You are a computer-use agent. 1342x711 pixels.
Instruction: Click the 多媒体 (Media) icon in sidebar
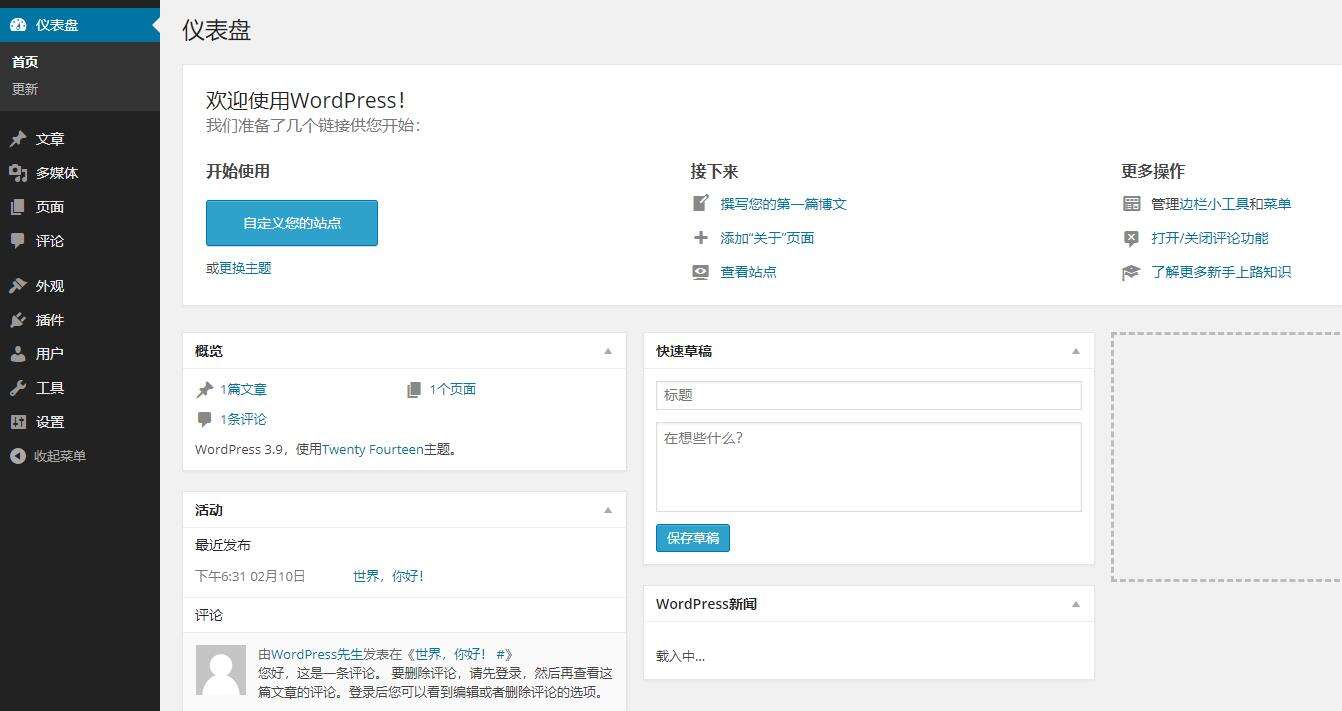point(18,173)
